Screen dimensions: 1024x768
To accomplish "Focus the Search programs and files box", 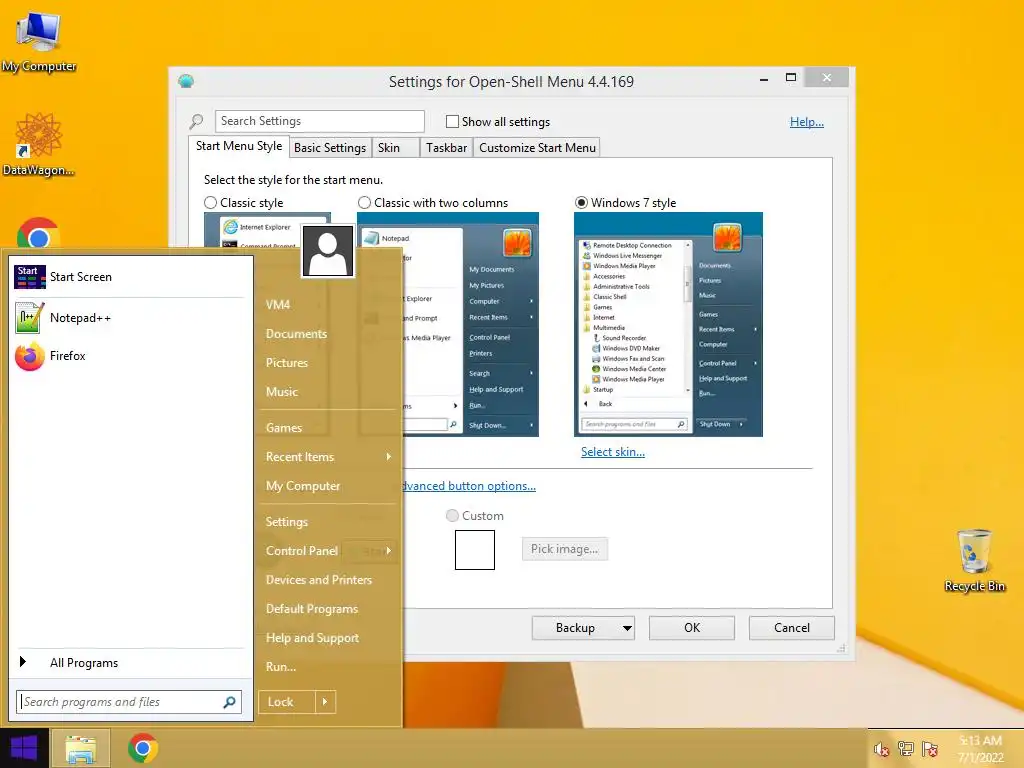I will point(129,702).
